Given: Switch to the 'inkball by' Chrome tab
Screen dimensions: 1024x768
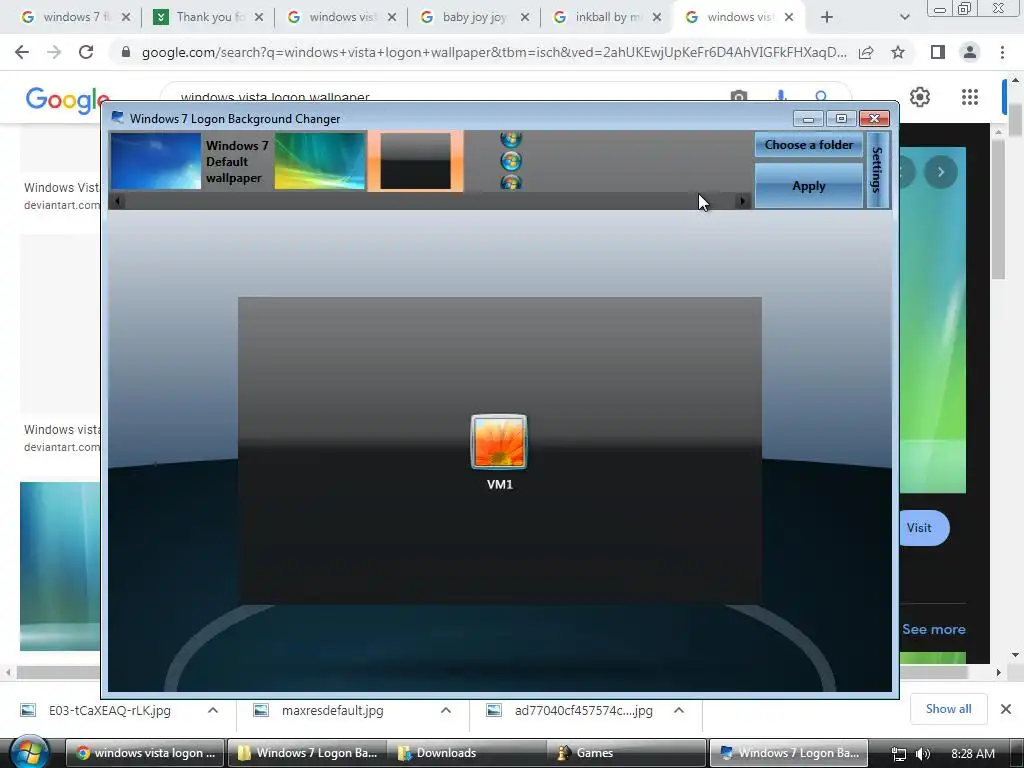Looking at the screenshot, I should 605,17.
